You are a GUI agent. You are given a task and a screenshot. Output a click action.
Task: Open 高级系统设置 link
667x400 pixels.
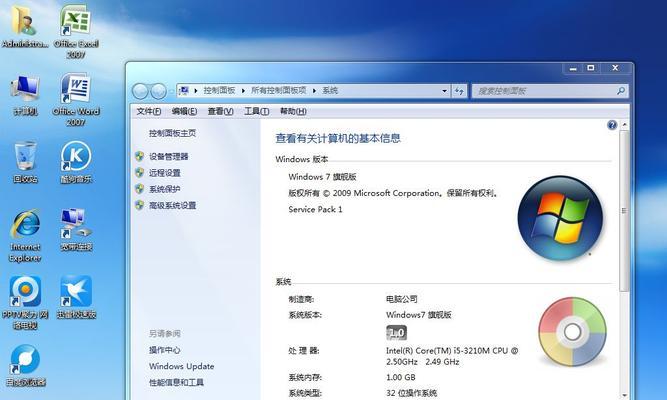(172, 205)
